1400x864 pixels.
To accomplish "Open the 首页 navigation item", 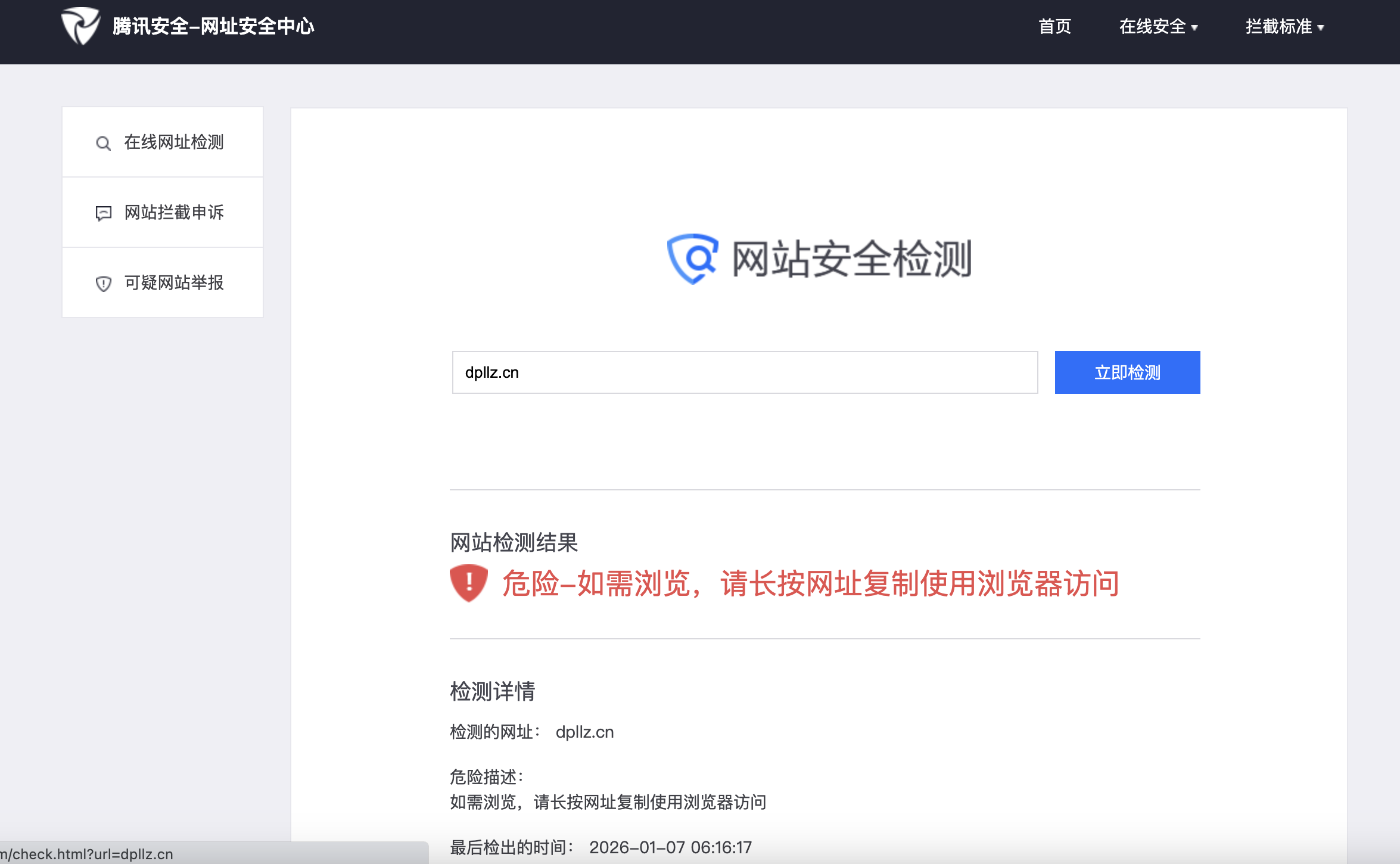I will click(1054, 26).
